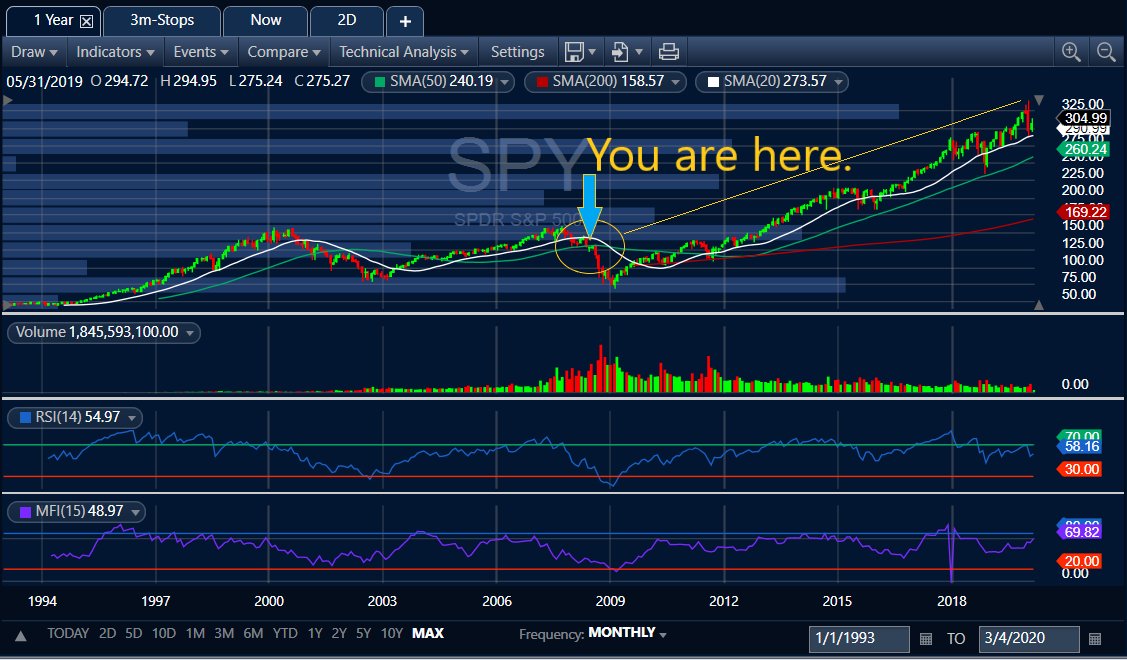
Task: Click the down triangle at top of price axis
Action: 1039,100
